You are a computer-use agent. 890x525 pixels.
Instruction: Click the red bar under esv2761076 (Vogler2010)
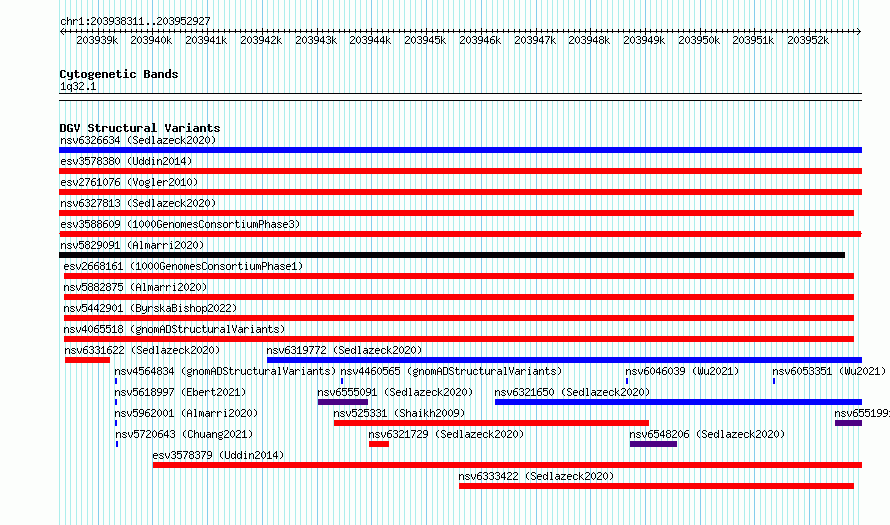click(x=460, y=192)
